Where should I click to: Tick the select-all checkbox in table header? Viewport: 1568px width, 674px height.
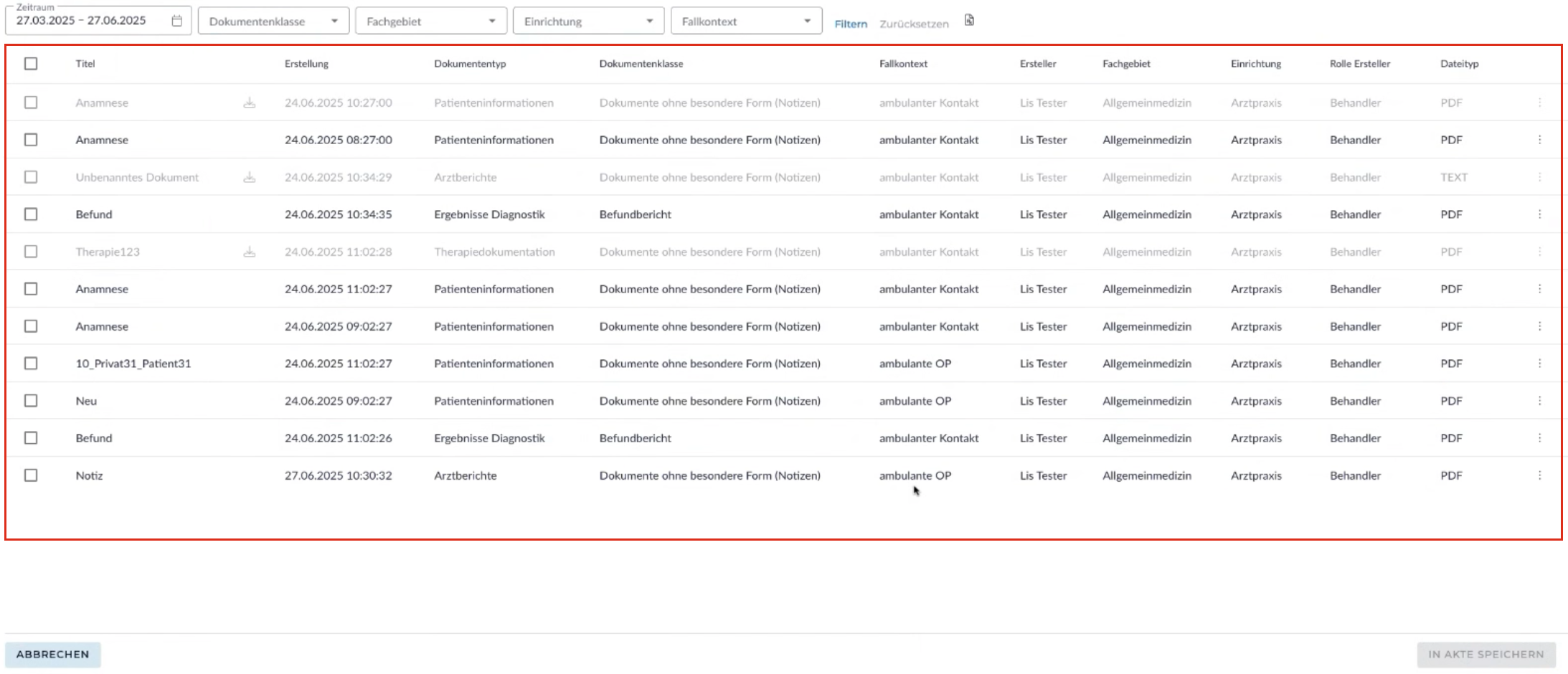click(31, 64)
